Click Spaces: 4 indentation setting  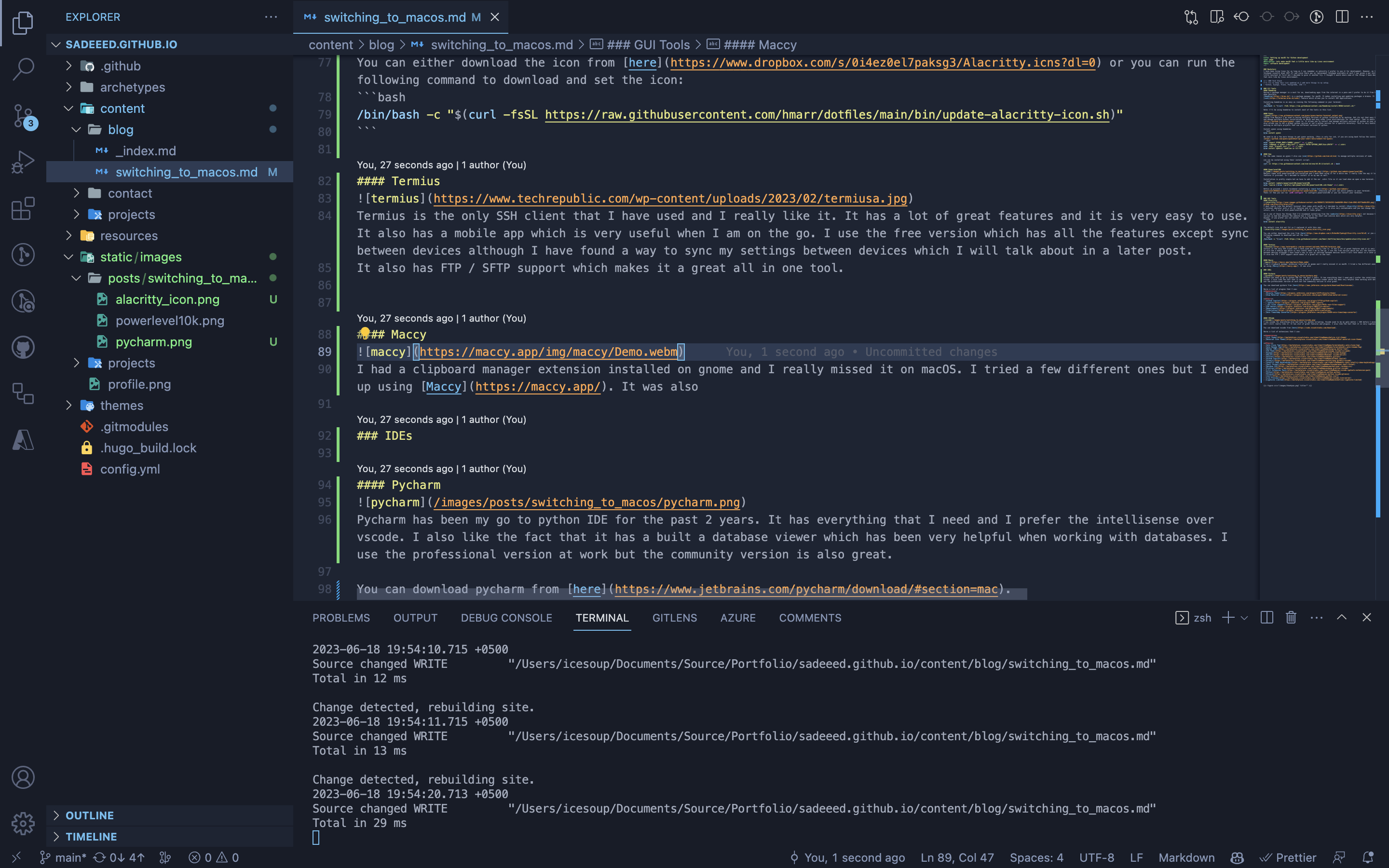tap(1036, 858)
